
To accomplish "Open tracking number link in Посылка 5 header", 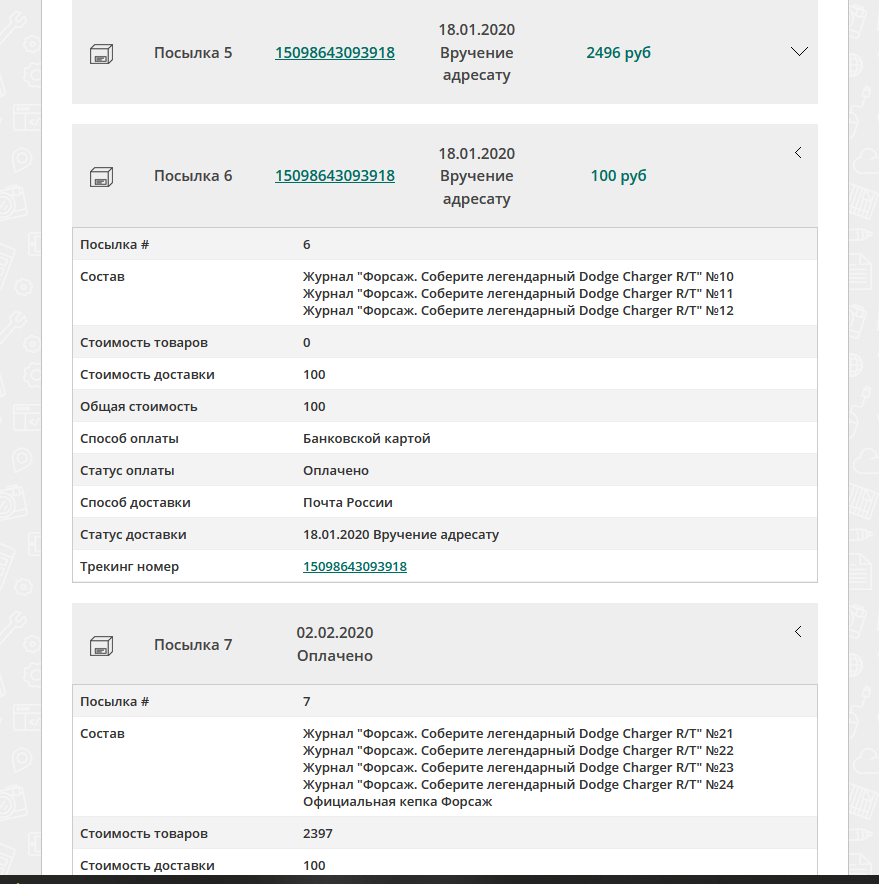I will pos(335,53).
